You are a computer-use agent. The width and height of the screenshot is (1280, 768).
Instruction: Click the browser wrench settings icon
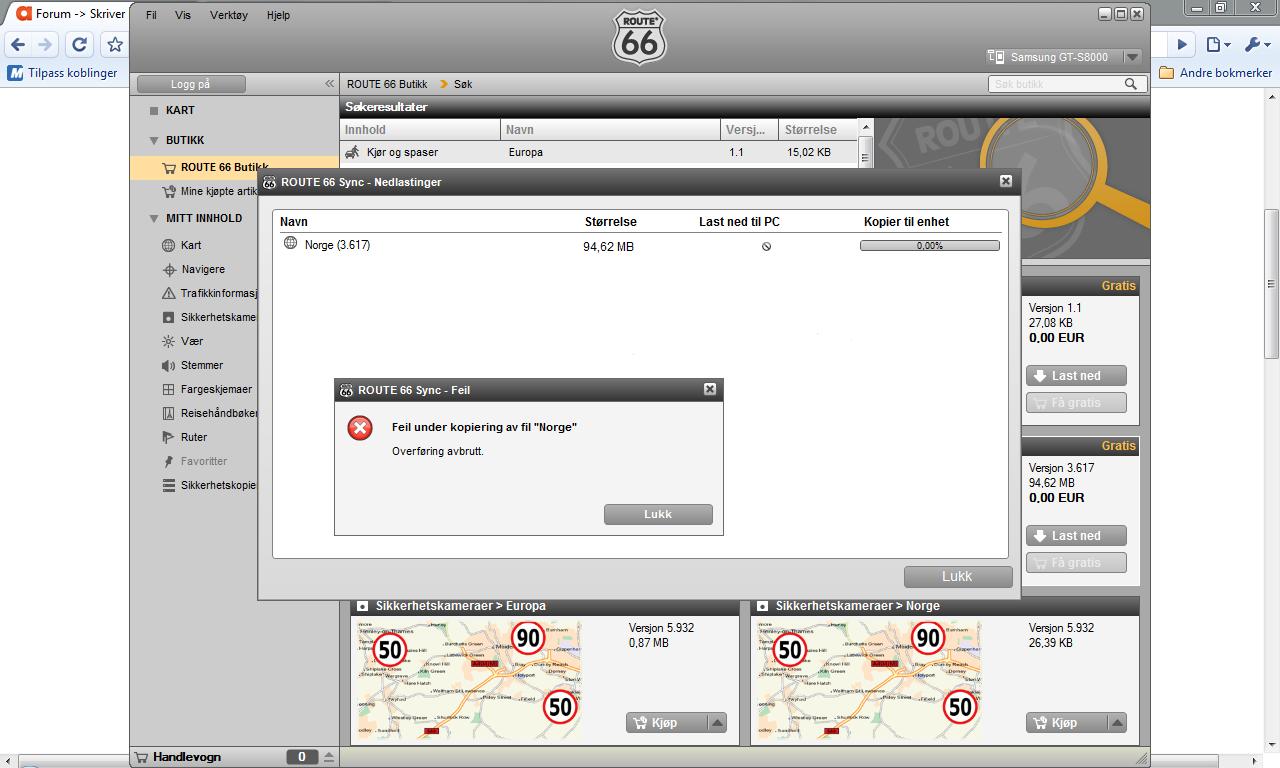click(1255, 44)
